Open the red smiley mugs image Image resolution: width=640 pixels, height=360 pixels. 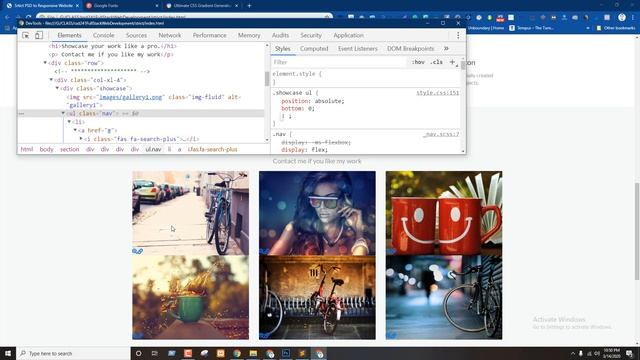tap(444, 213)
